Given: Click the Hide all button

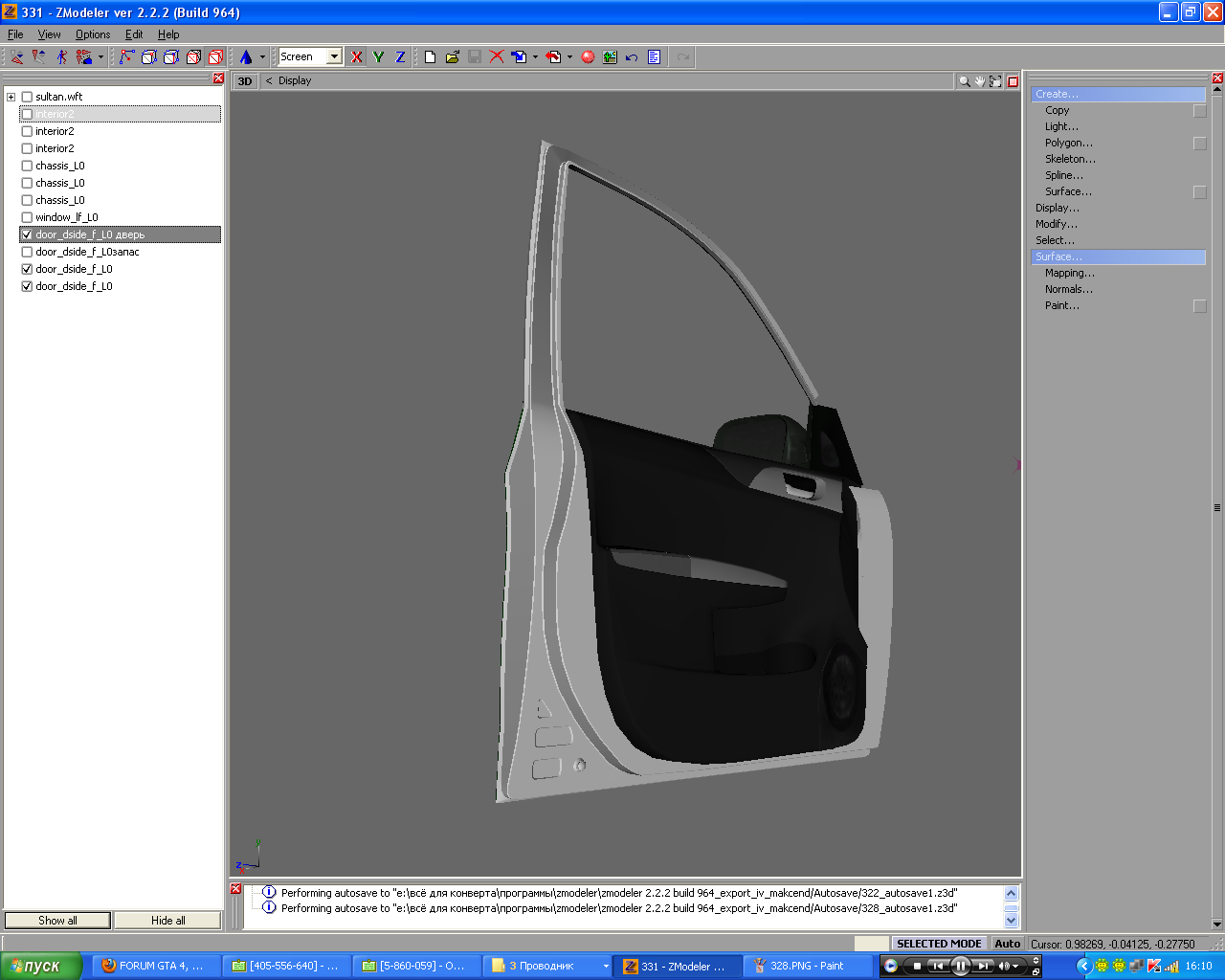Looking at the screenshot, I should 168,921.
